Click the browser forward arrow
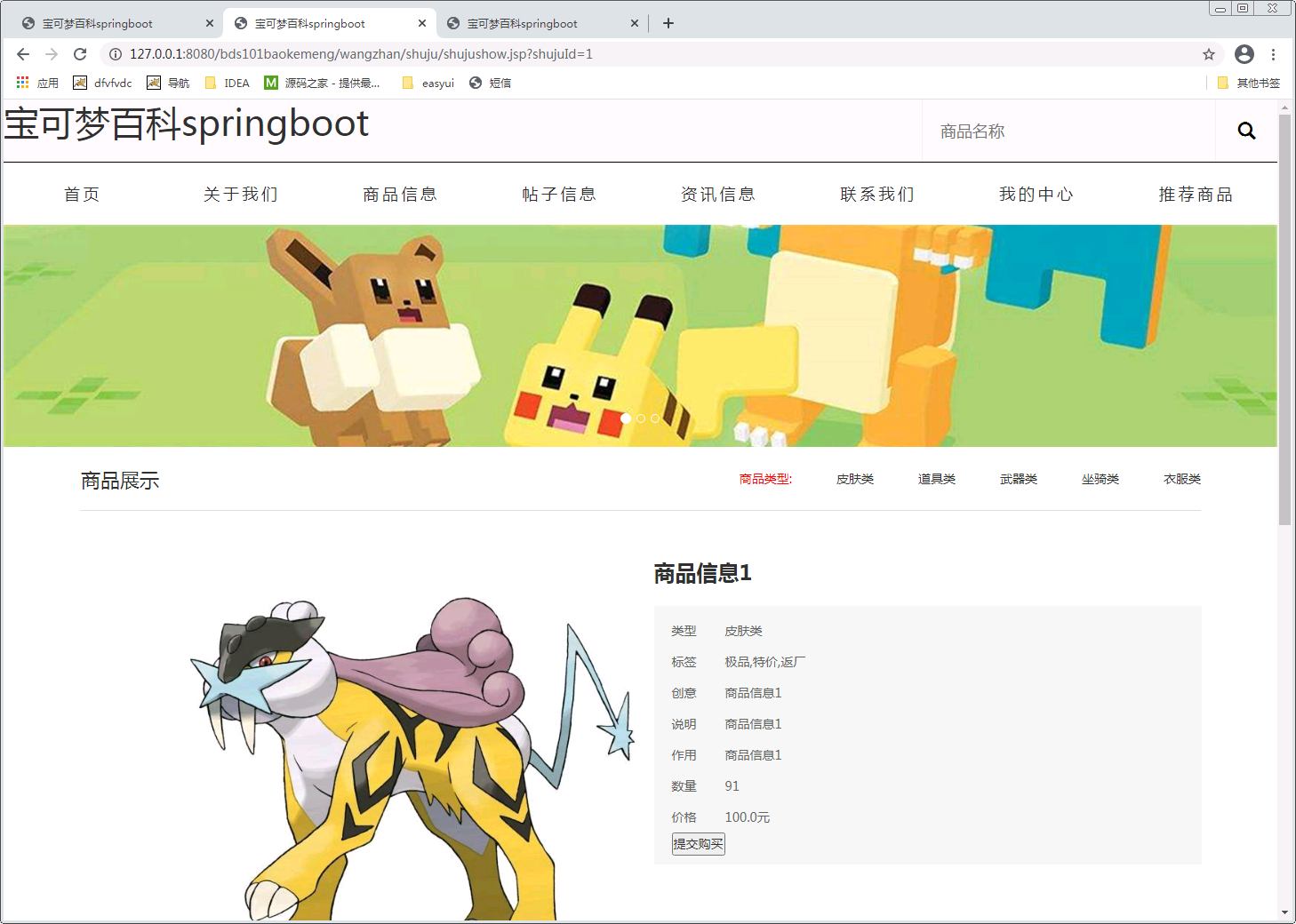Viewport: 1296px width, 924px height. coord(52,54)
